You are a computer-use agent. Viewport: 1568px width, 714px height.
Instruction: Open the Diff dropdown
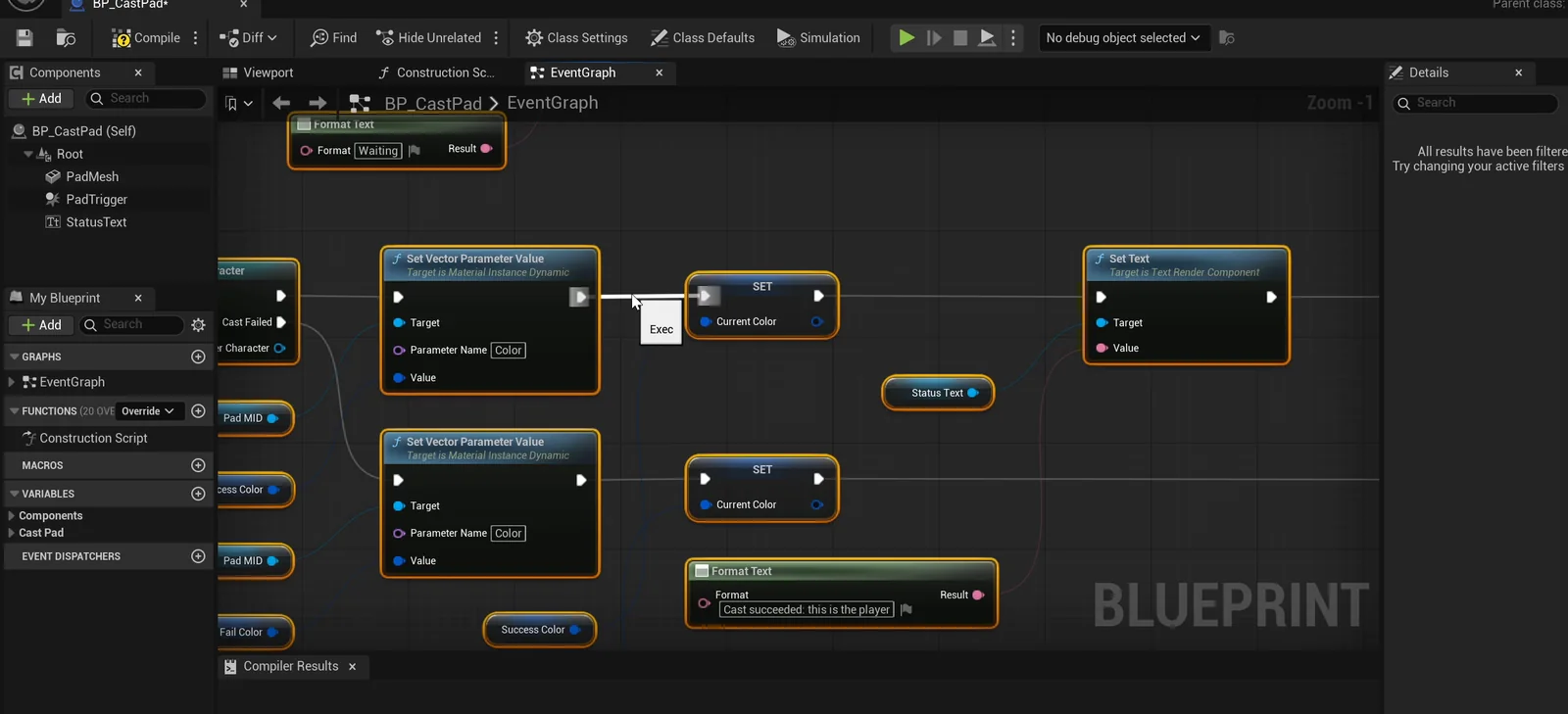(248, 38)
